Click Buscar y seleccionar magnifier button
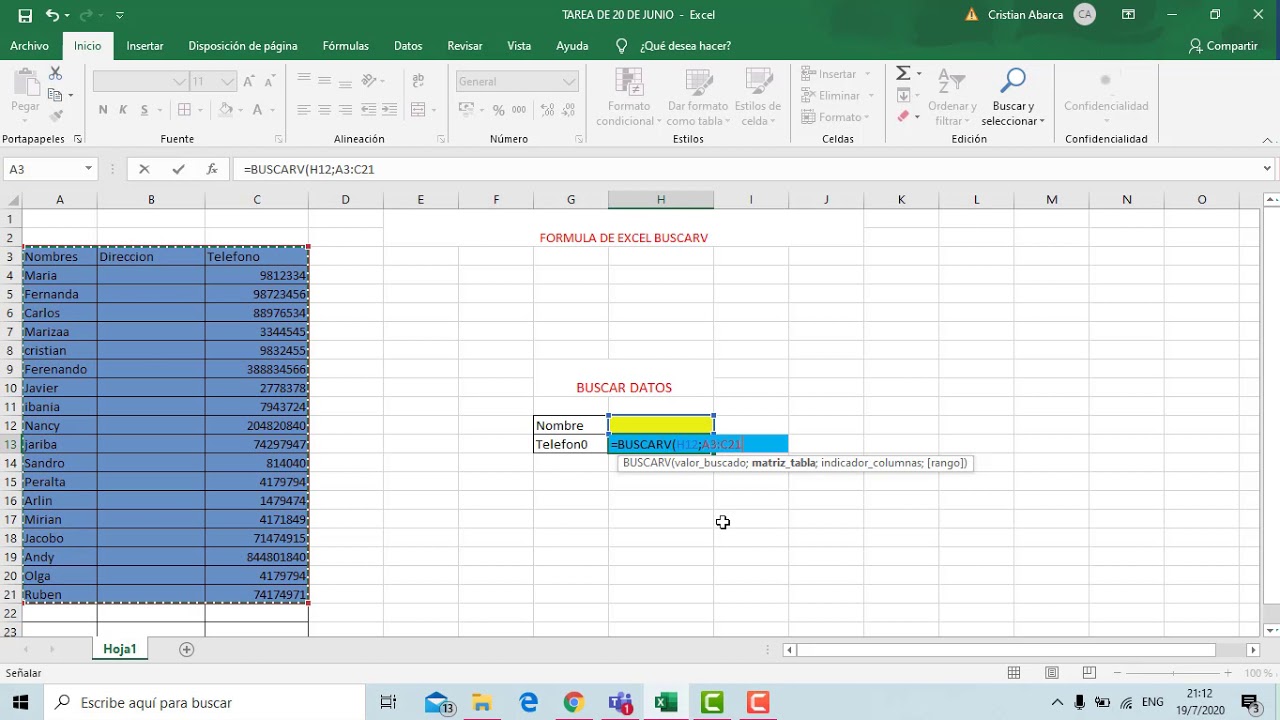 click(1013, 97)
